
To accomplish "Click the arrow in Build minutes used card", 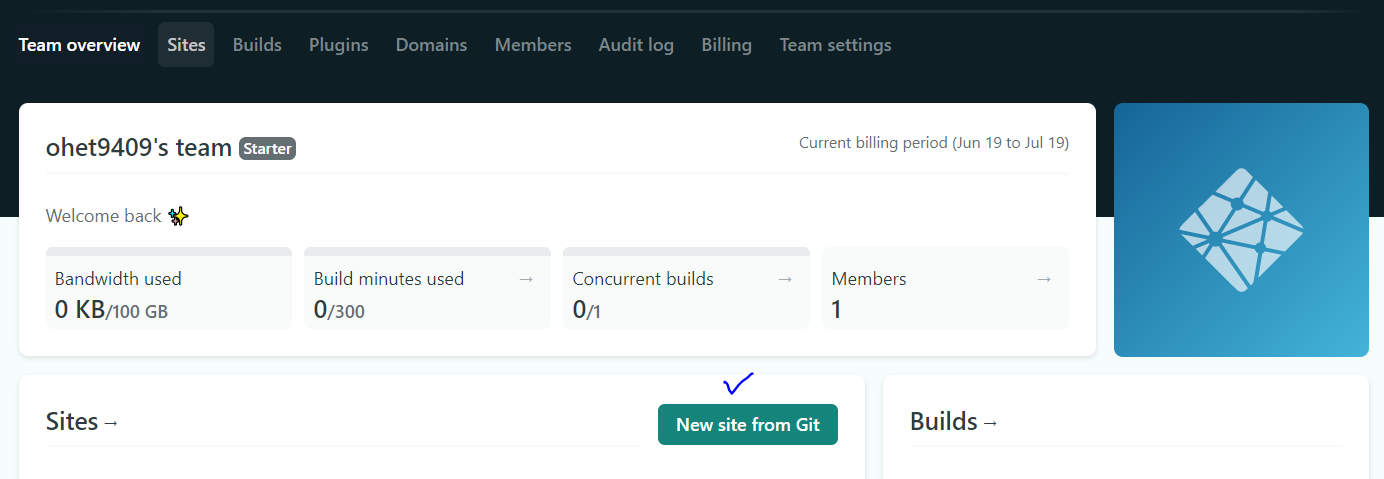I will point(526,279).
